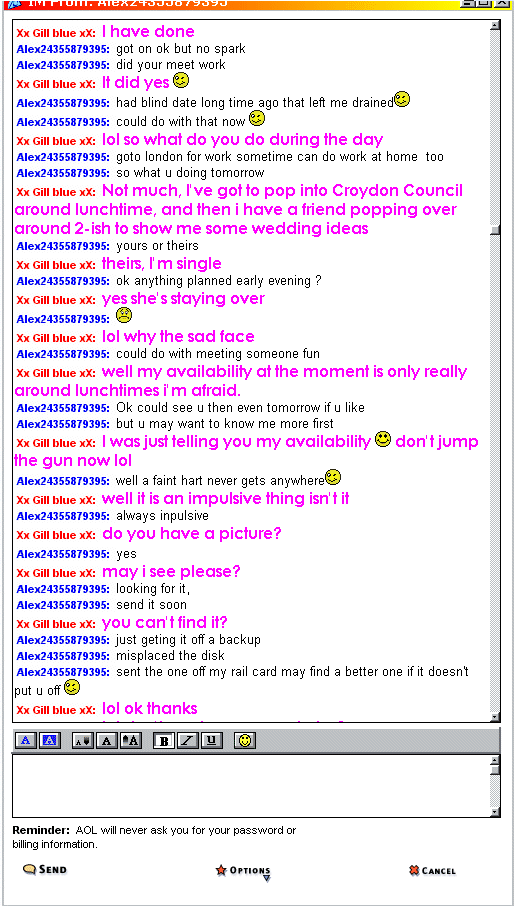514x906 pixels.
Task: Open the text background color button
Action: pyautogui.click(x=49, y=740)
